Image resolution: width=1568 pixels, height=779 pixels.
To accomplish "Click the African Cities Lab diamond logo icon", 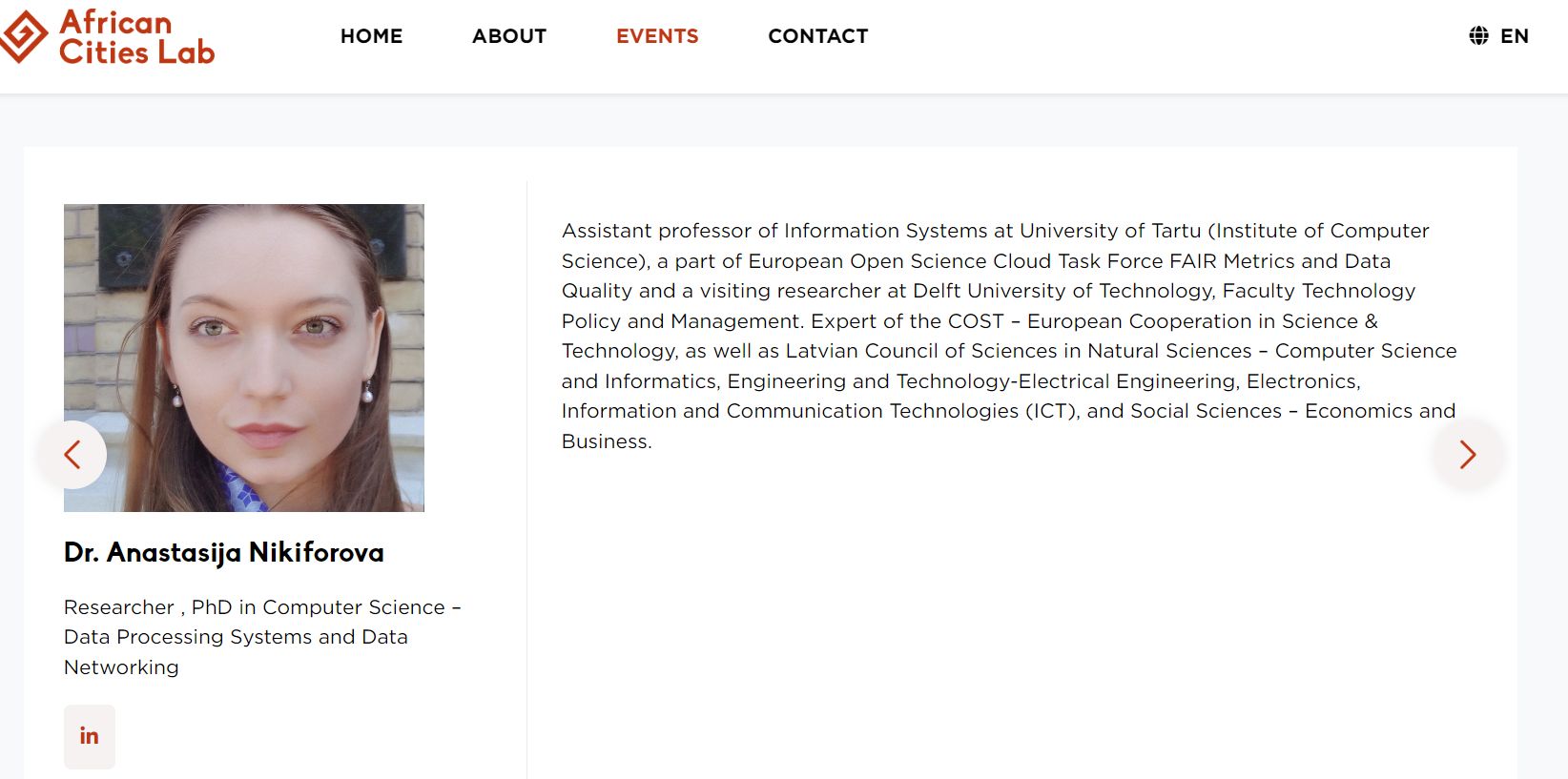I will [24, 36].
